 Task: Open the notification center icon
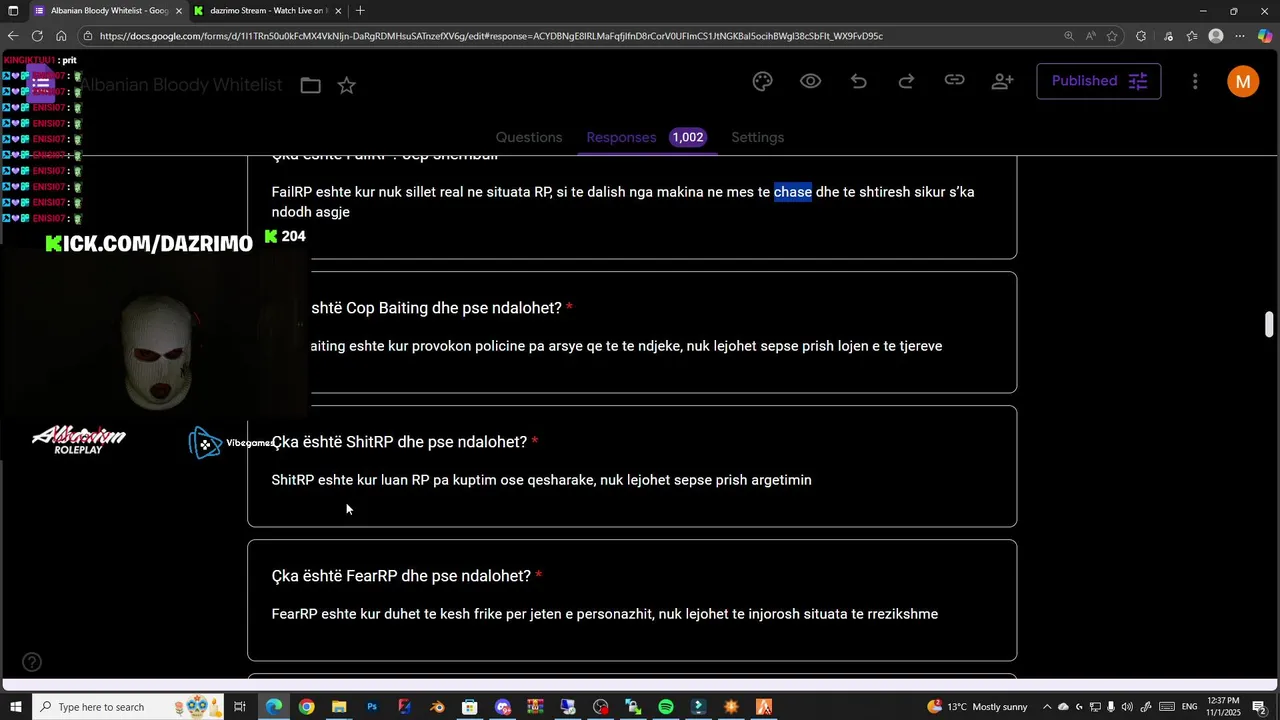tap(1259, 707)
